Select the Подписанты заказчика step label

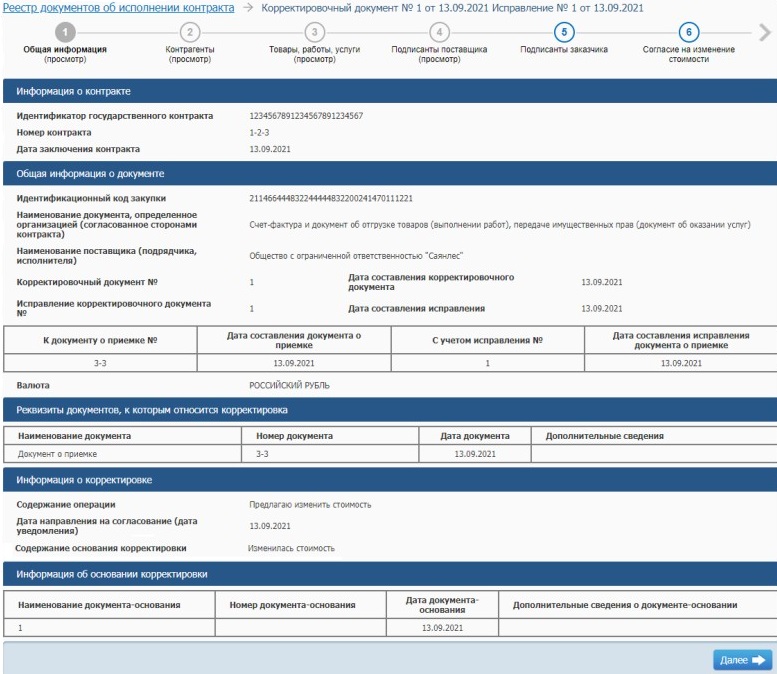[564, 50]
